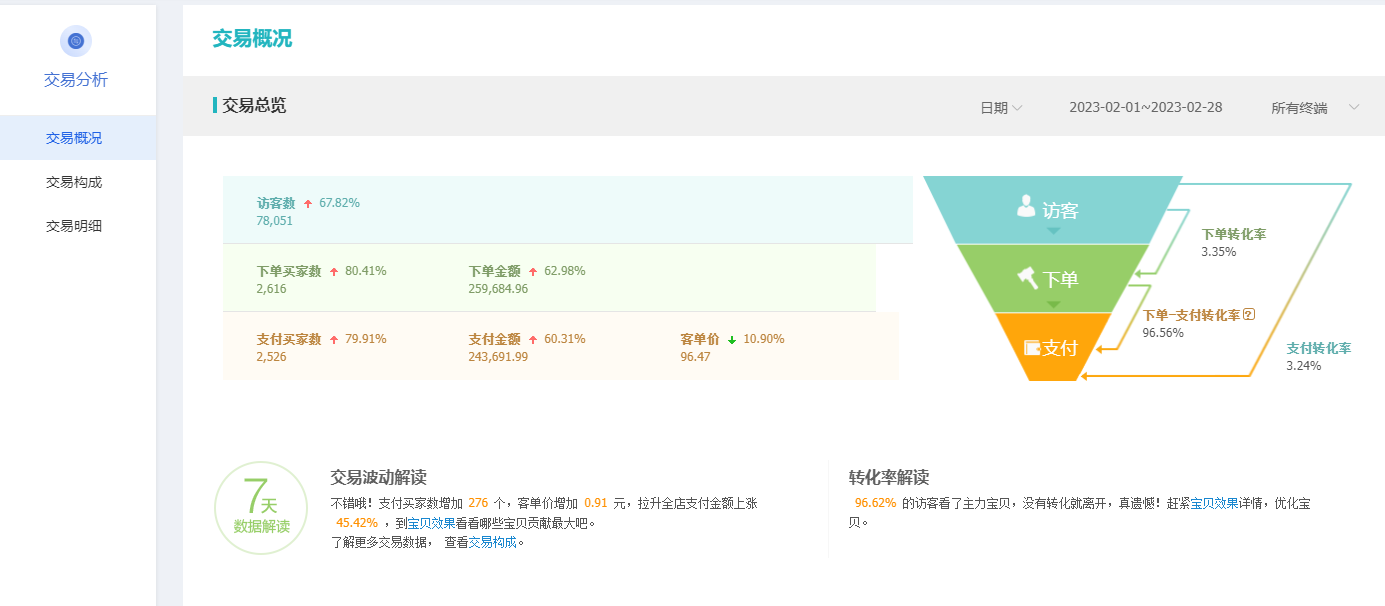Open 宝贝效果 link under 转化率解读
Screen dimensions: 1385x606
coord(1214,503)
